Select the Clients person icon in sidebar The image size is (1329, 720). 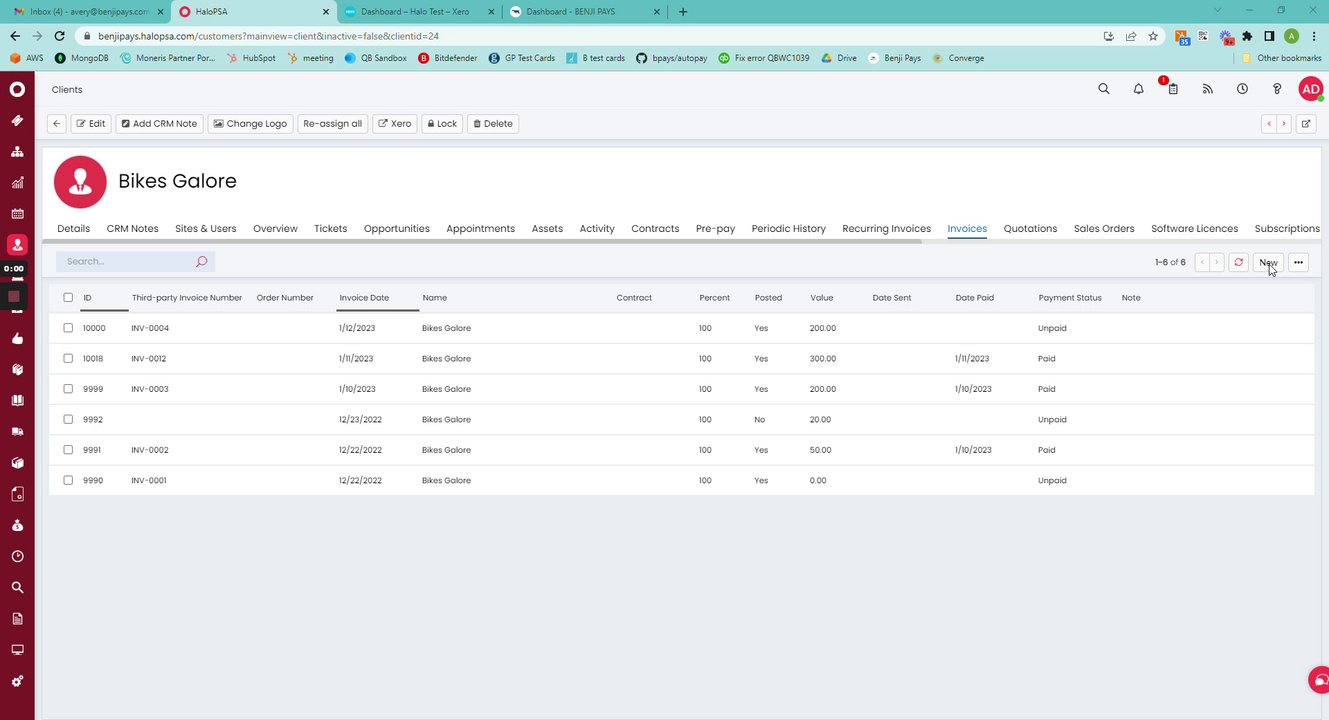17,244
